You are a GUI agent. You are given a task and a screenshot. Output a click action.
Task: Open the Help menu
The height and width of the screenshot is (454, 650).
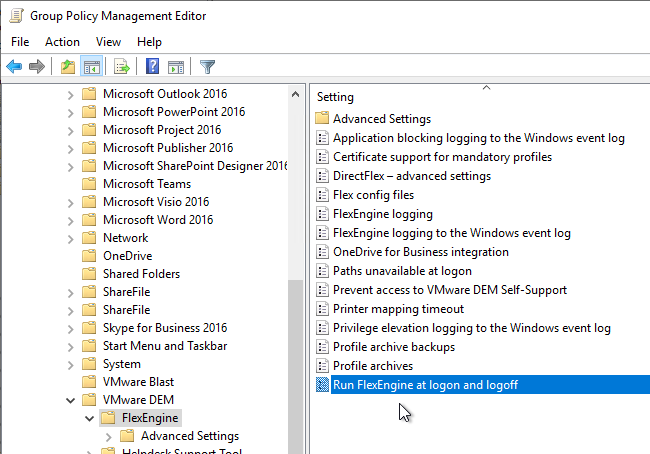coord(149,42)
